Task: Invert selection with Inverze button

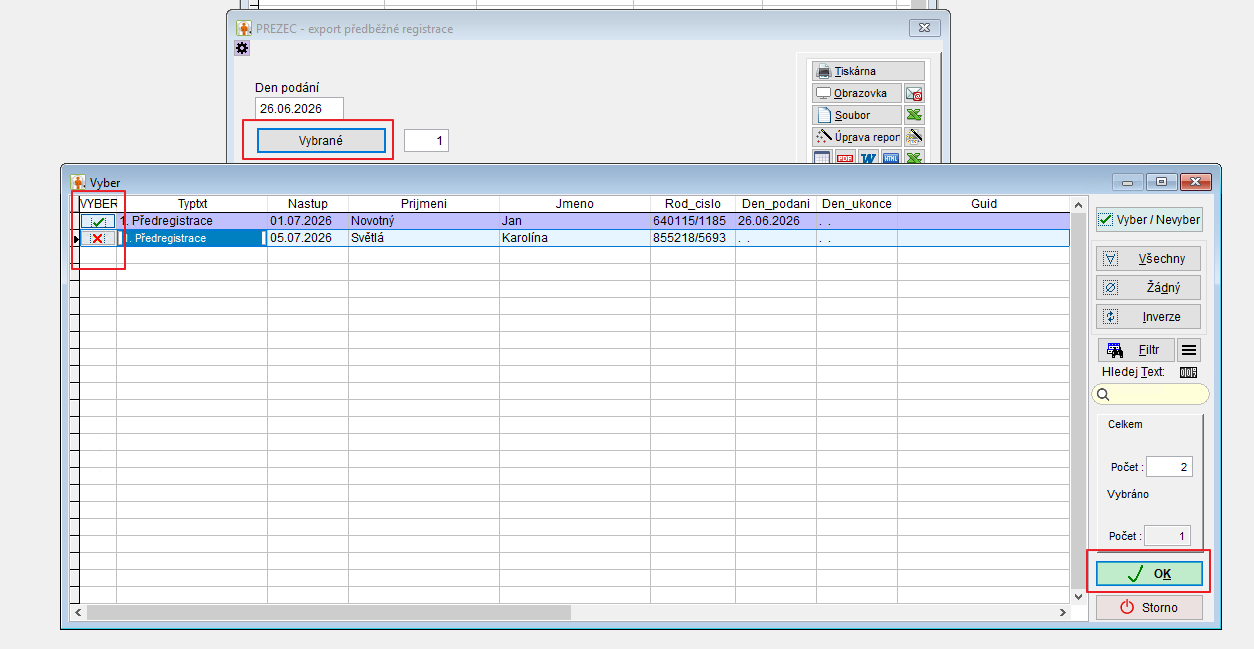Action: [x=1149, y=316]
